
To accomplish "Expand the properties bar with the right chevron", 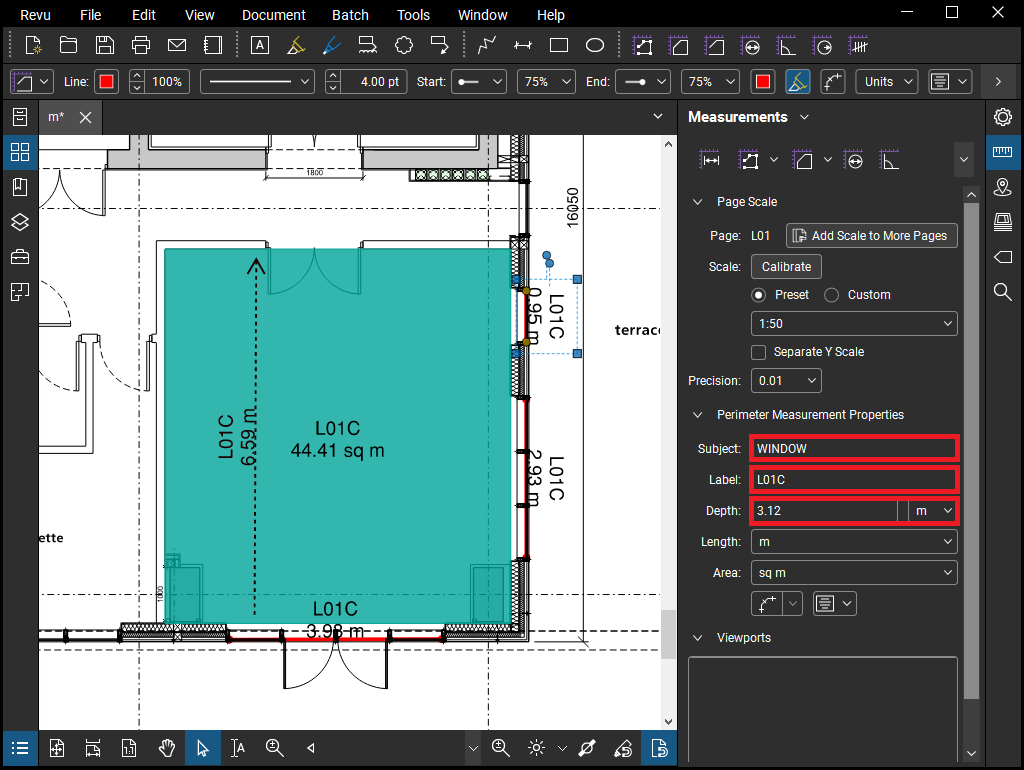I will pyautogui.click(x=998, y=82).
